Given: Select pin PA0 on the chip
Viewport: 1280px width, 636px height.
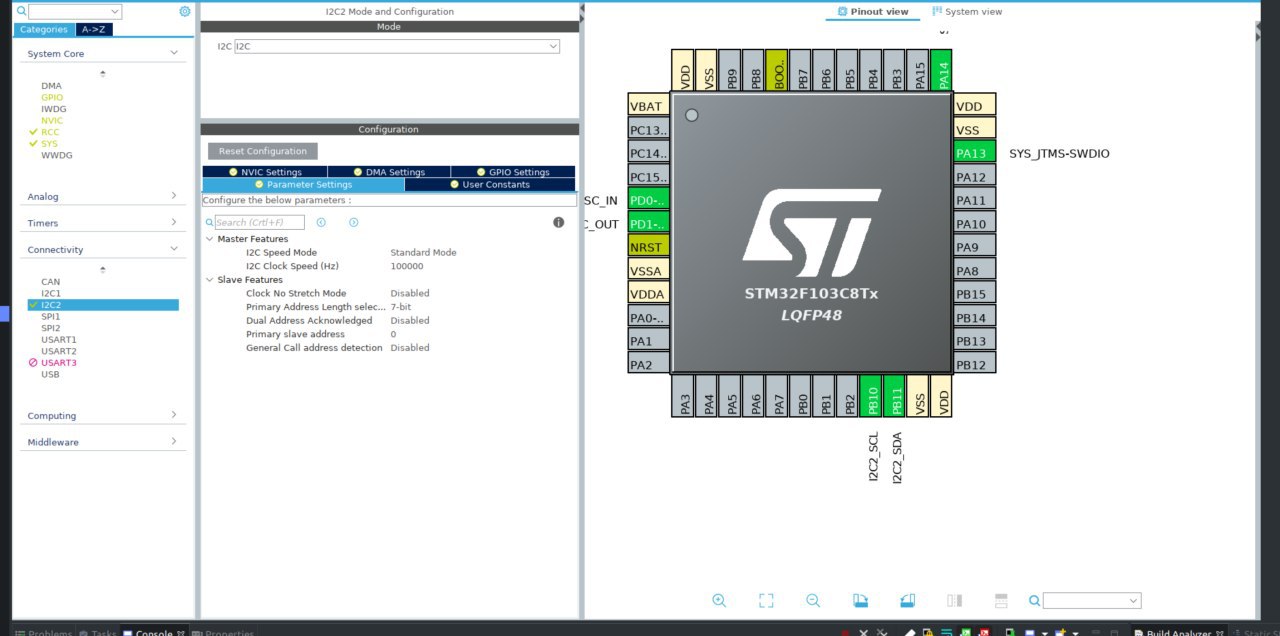Looking at the screenshot, I should [x=648, y=317].
